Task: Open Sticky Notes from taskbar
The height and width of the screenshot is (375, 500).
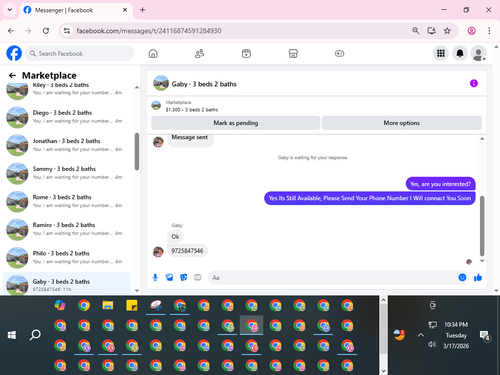Action: [x=132, y=305]
